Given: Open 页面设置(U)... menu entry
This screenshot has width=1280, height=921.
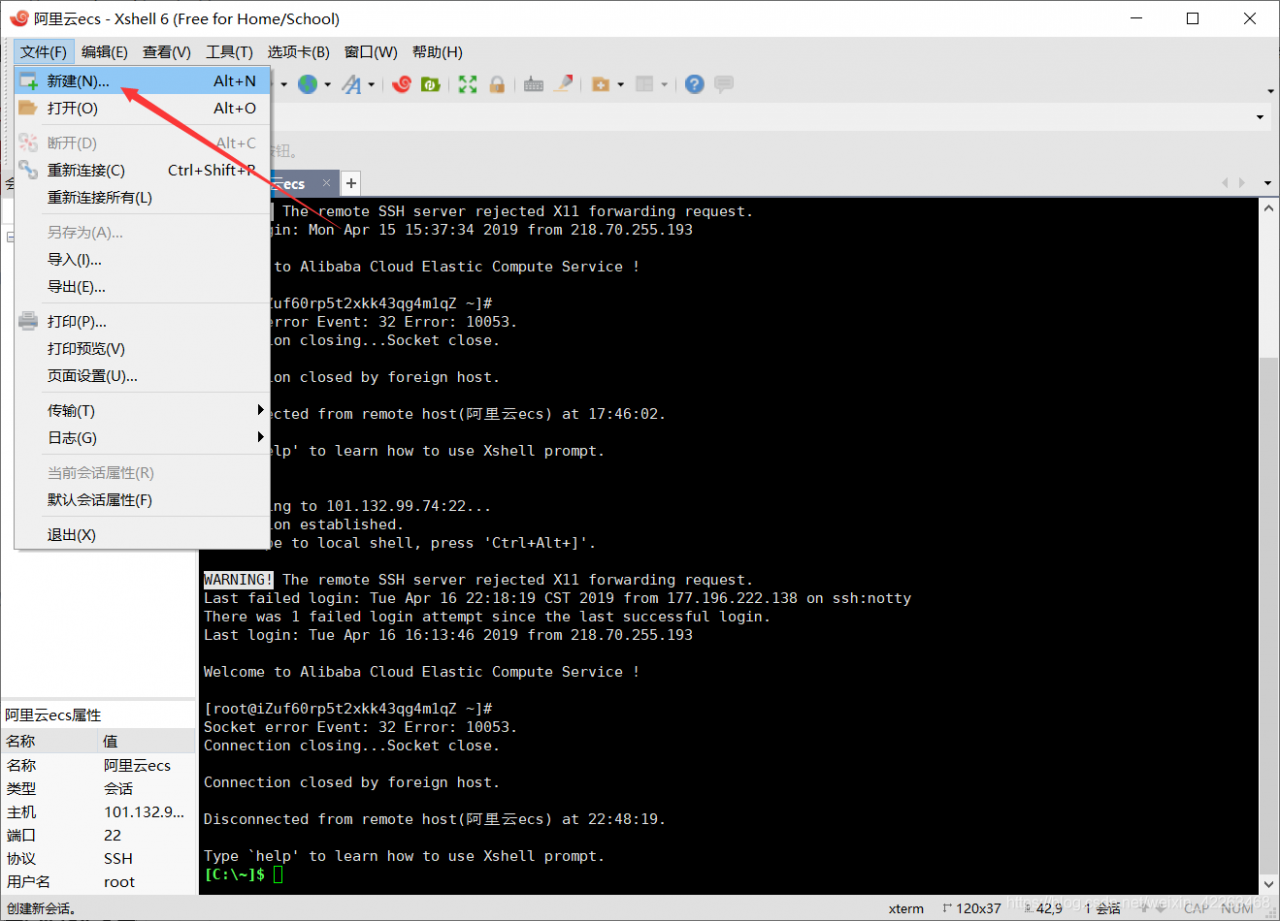Looking at the screenshot, I should point(142,376).
